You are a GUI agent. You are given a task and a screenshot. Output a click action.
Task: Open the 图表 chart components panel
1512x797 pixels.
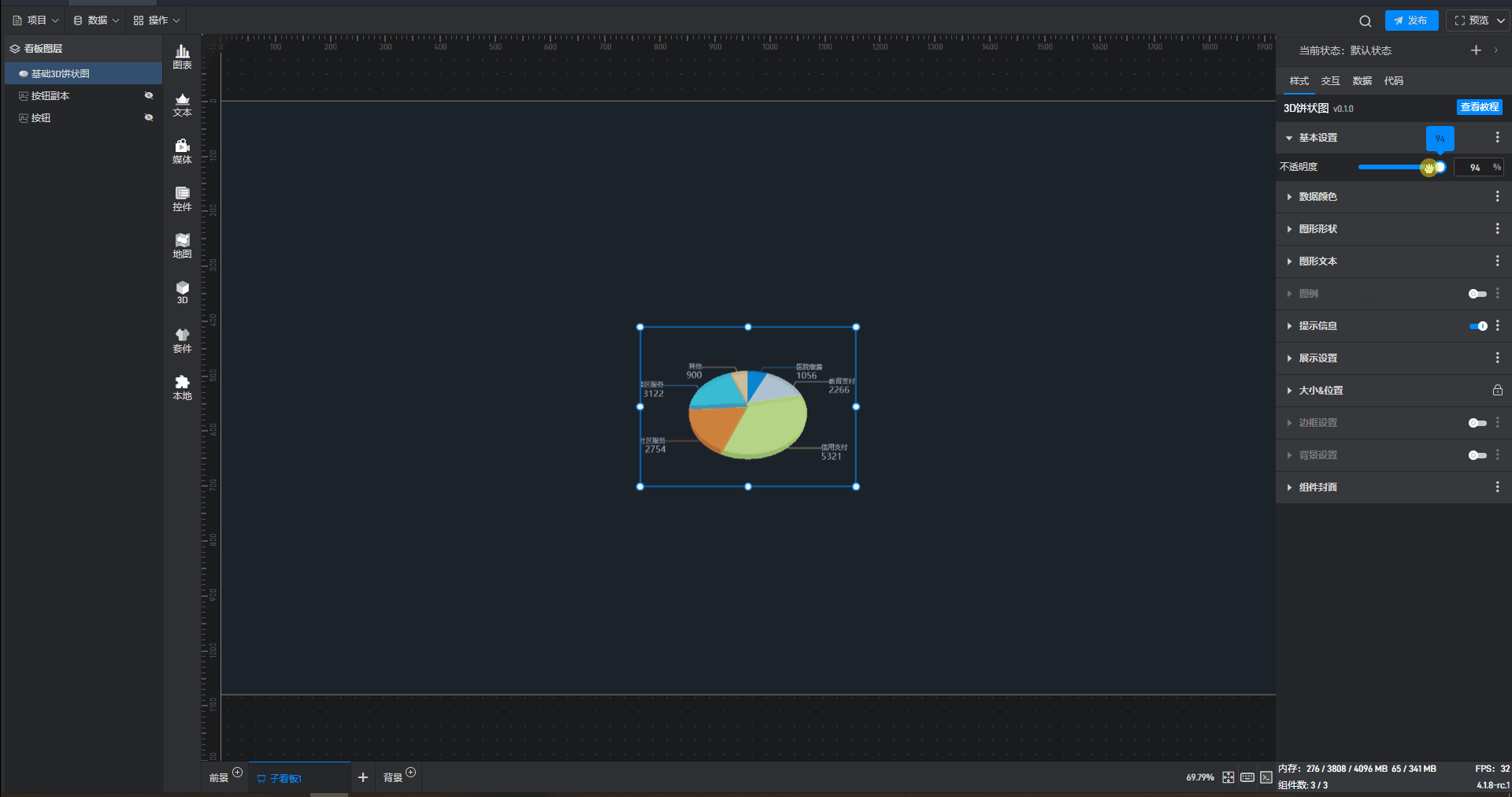(x=182, y=57)
